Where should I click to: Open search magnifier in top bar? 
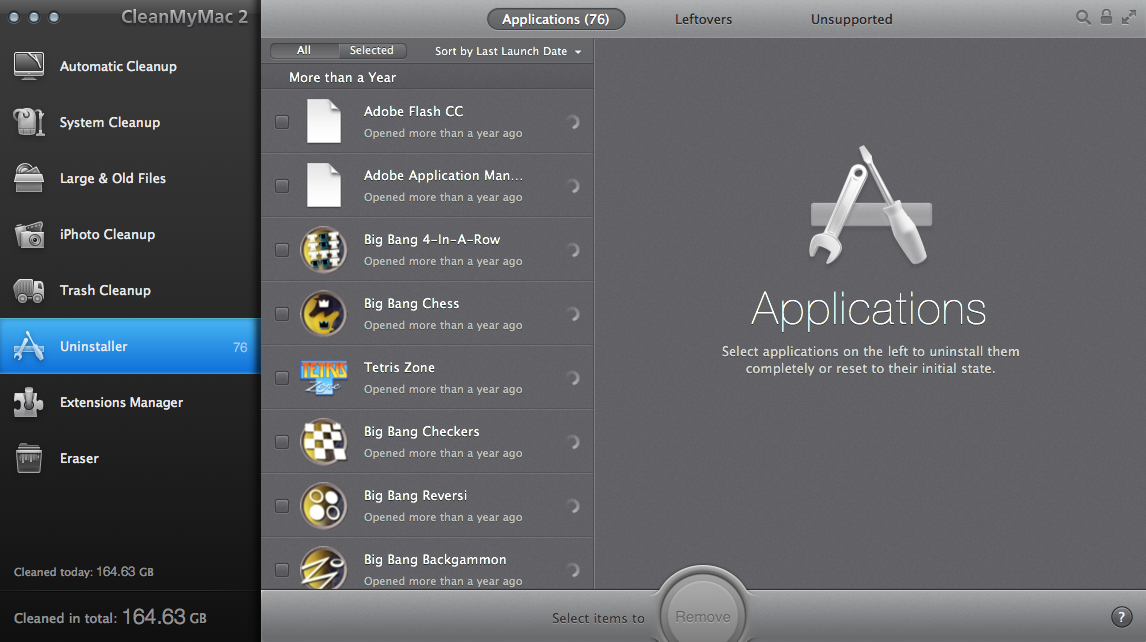pos(1083,17)
